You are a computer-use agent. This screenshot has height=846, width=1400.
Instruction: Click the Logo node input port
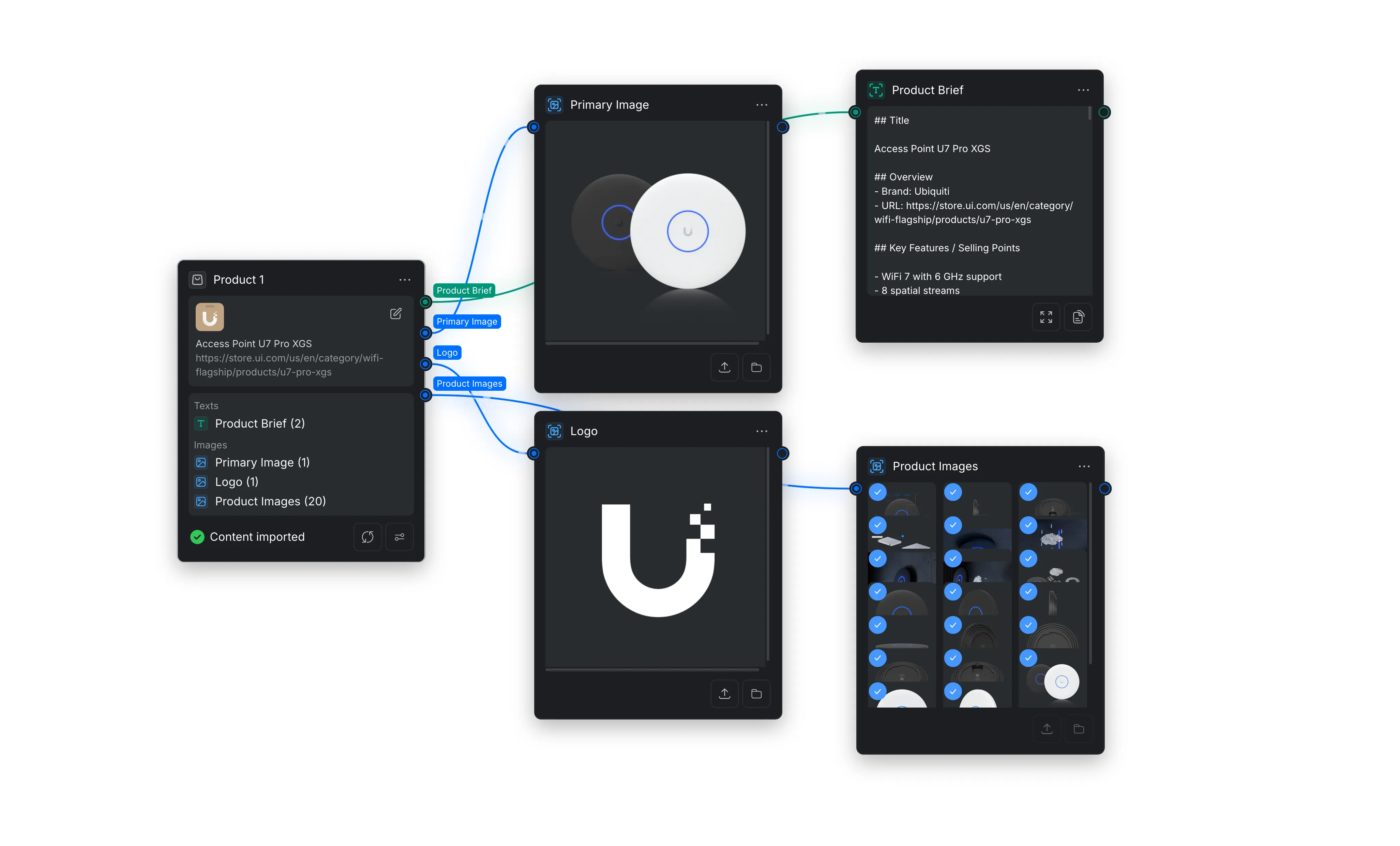click(533, 454)
